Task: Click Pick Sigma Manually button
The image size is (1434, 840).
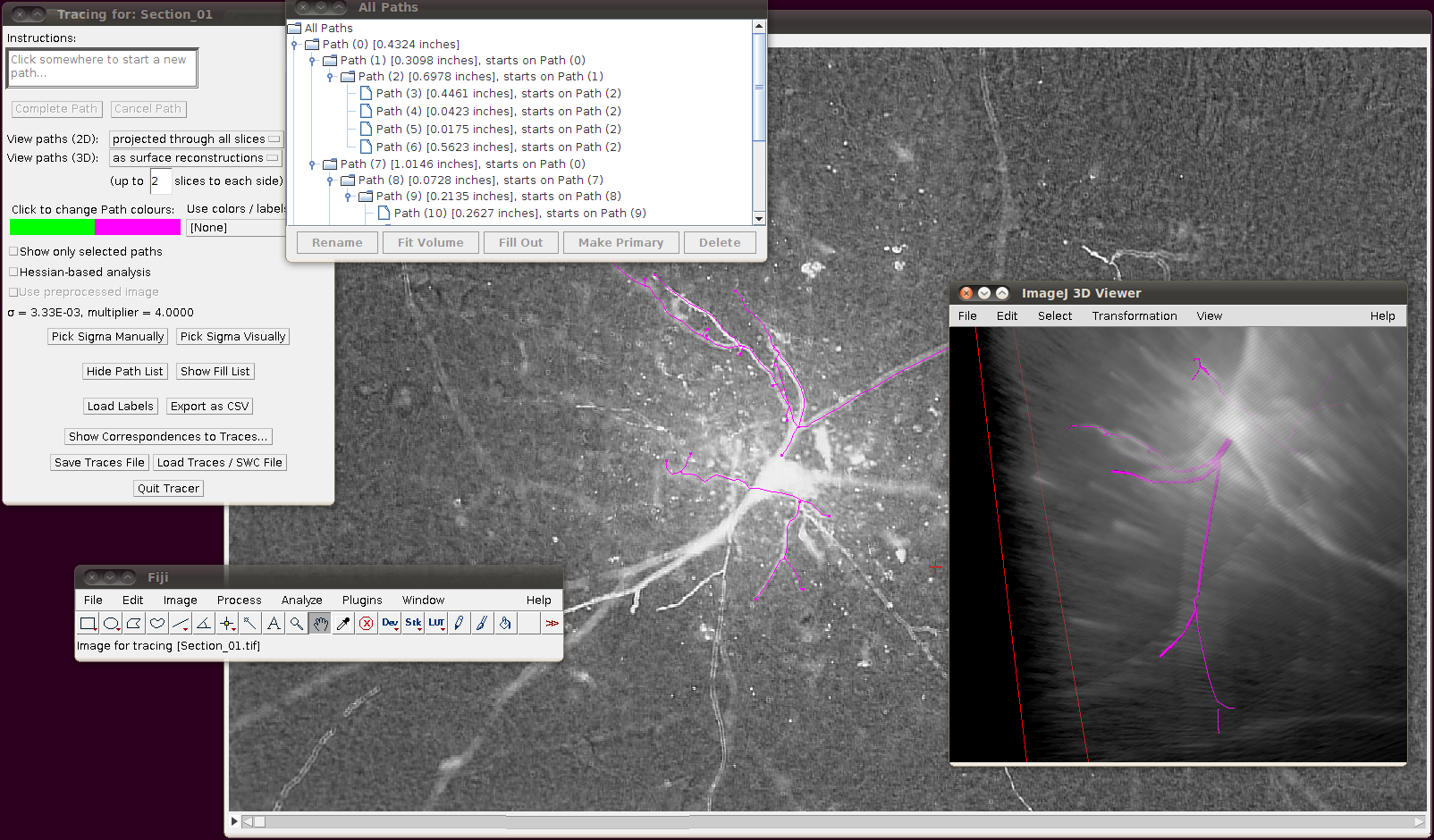Action: coord(107,337)
